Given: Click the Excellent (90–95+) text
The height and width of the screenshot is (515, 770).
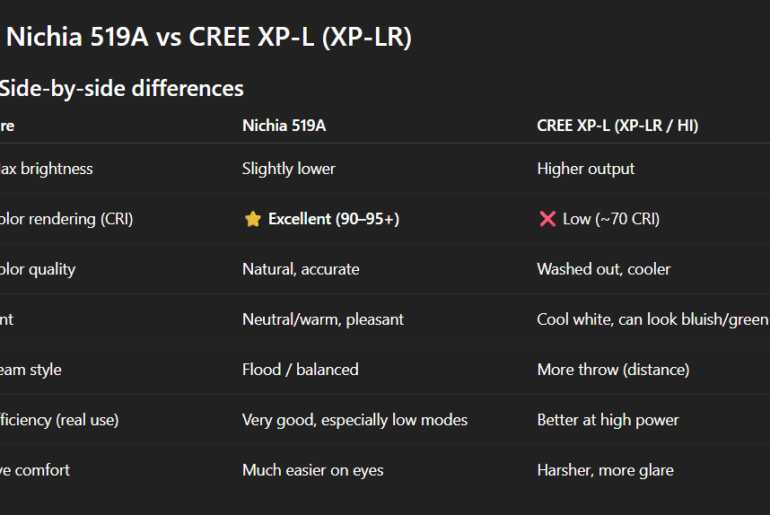Looking at the screenshot, I should [333, 219].
